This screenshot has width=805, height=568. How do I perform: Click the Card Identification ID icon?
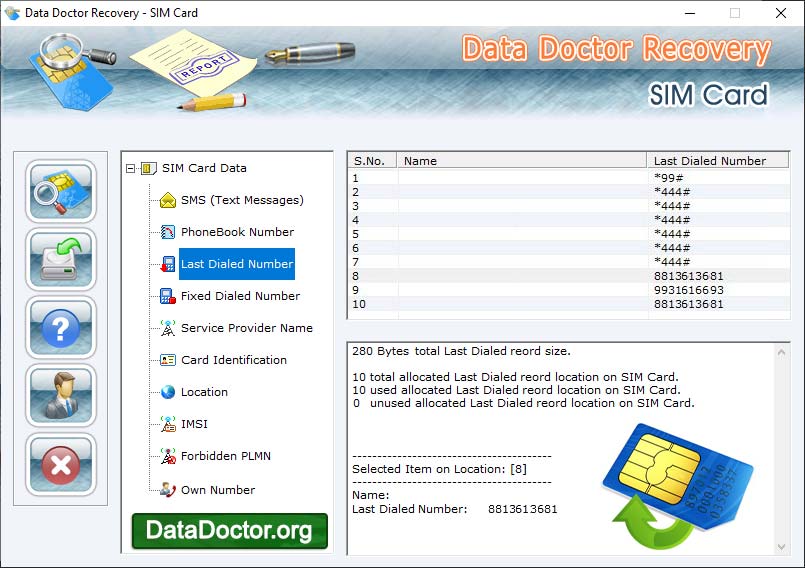point(167,360)
